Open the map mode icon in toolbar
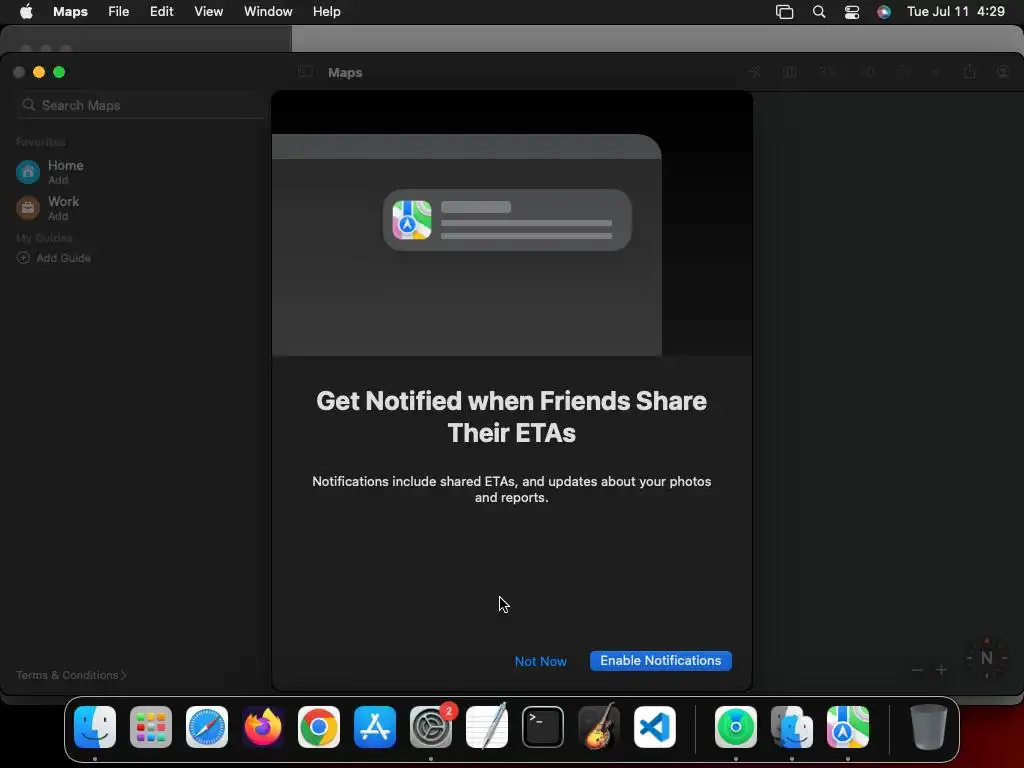Screen dimensions: 1024x768 pyautogui.click(x=790, y=72)
